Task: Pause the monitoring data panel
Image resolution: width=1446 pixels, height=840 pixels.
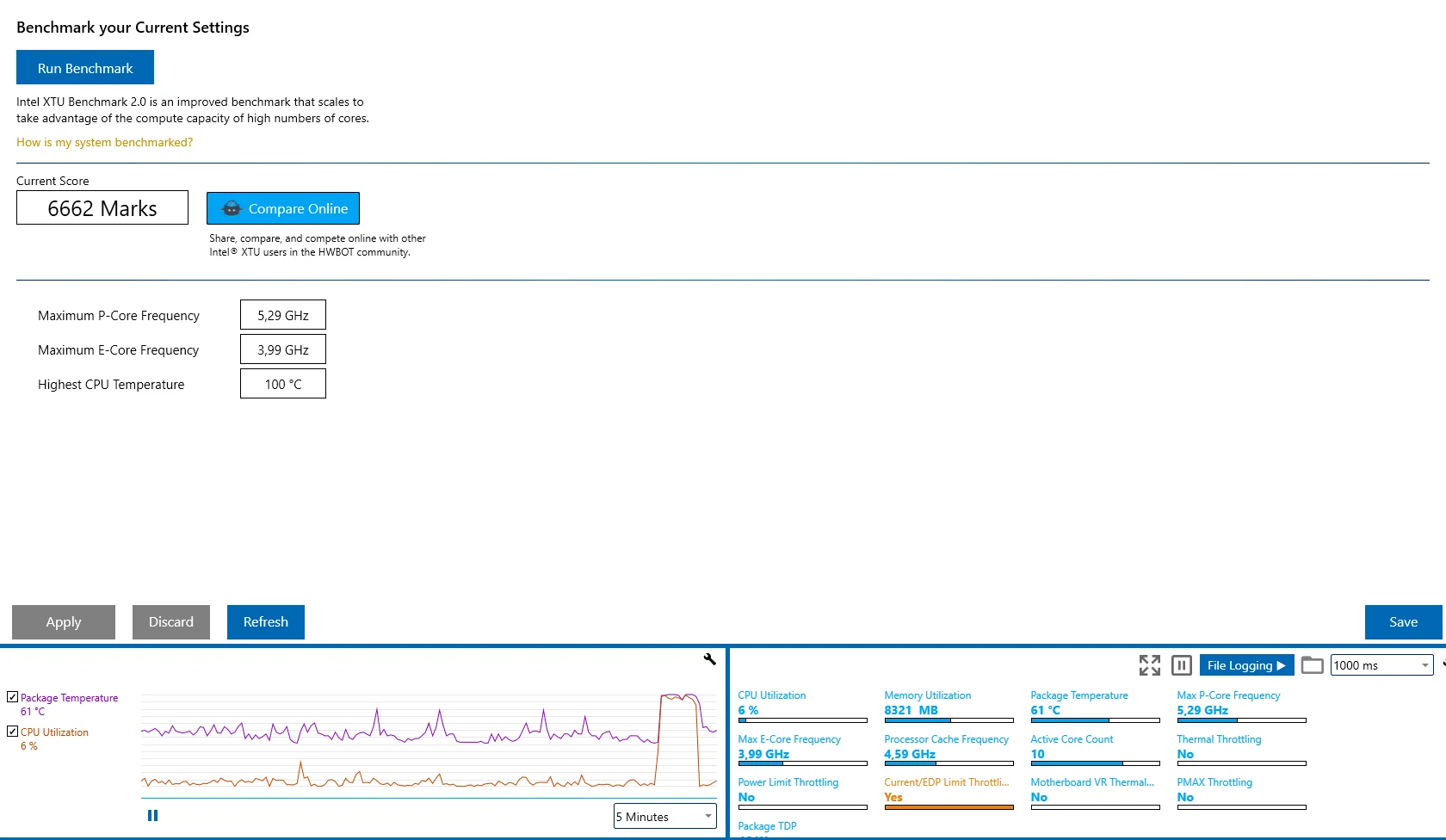Action: [1182, 665]
